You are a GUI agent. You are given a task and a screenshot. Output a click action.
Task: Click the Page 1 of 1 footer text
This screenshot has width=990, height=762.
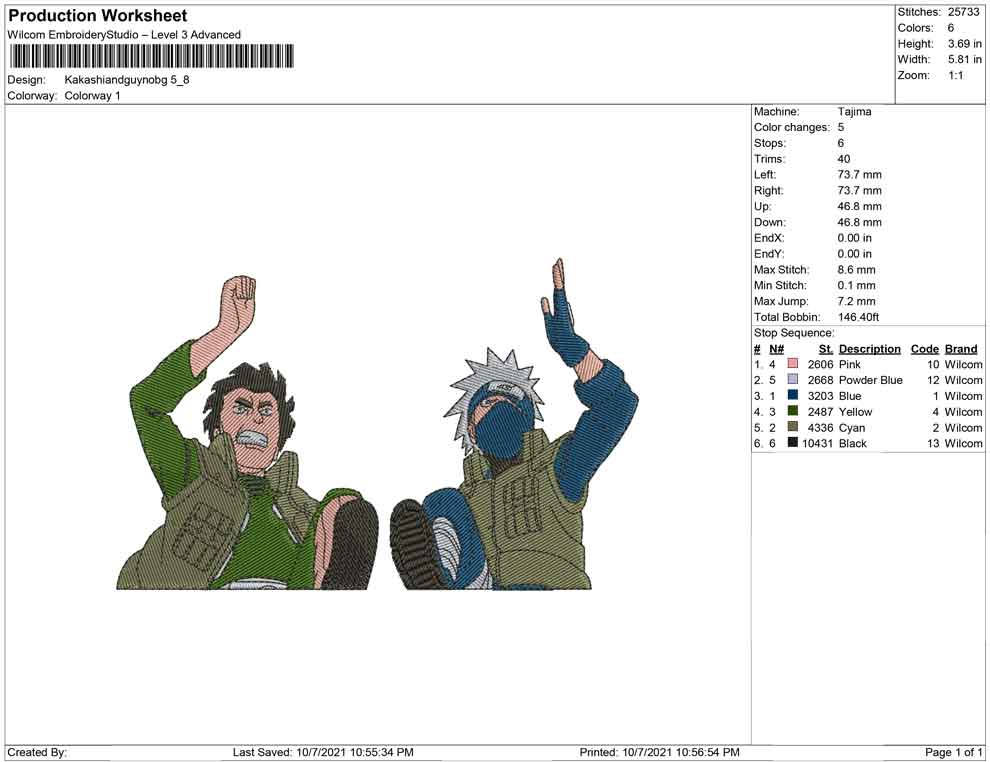(x=953, y=752)
